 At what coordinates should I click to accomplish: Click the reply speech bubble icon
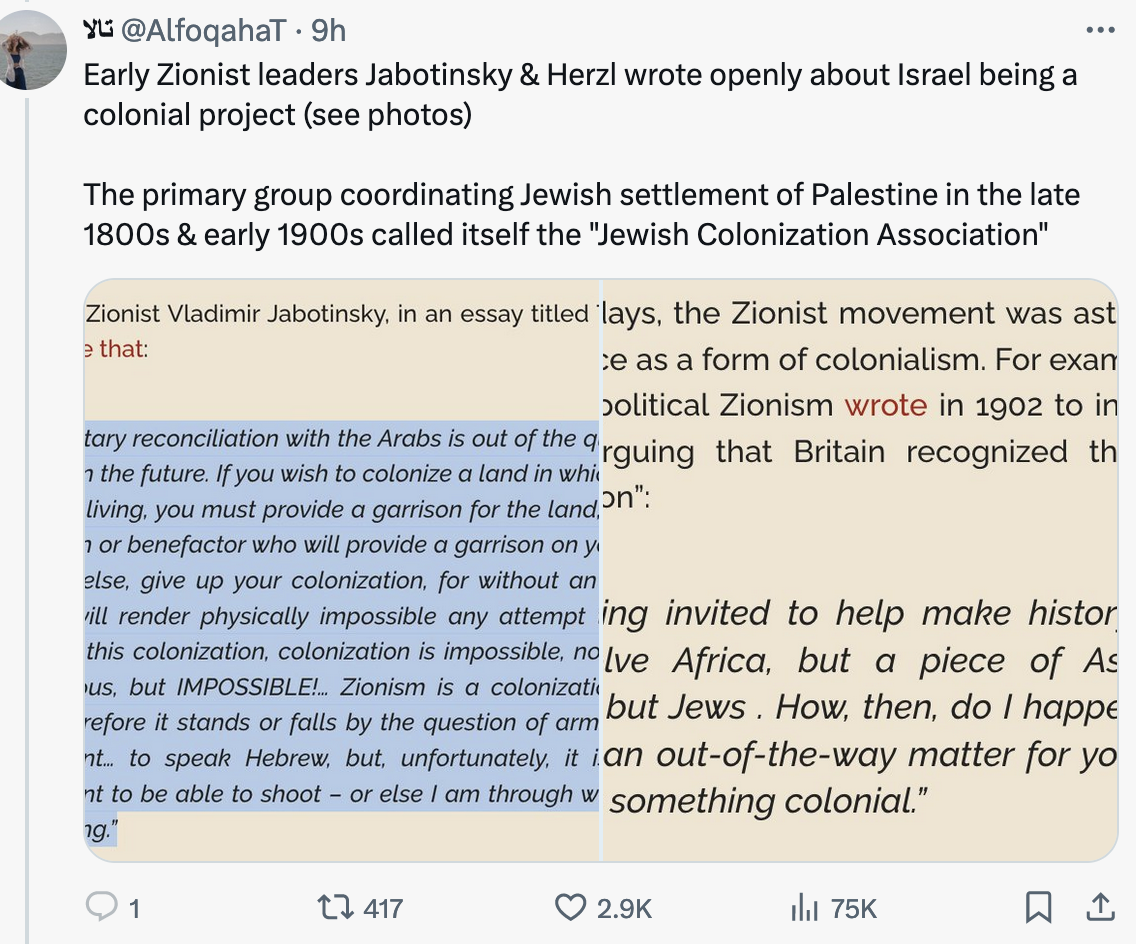pos(101,907)
